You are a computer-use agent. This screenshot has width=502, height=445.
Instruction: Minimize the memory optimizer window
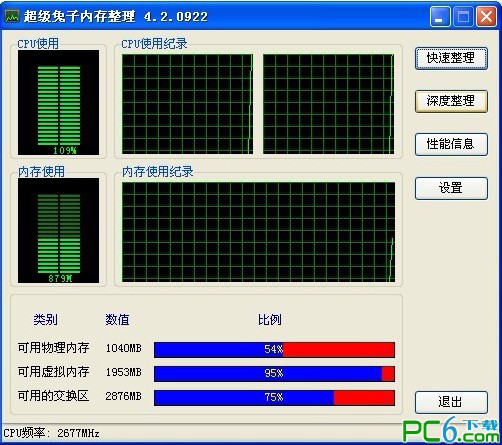440,16
